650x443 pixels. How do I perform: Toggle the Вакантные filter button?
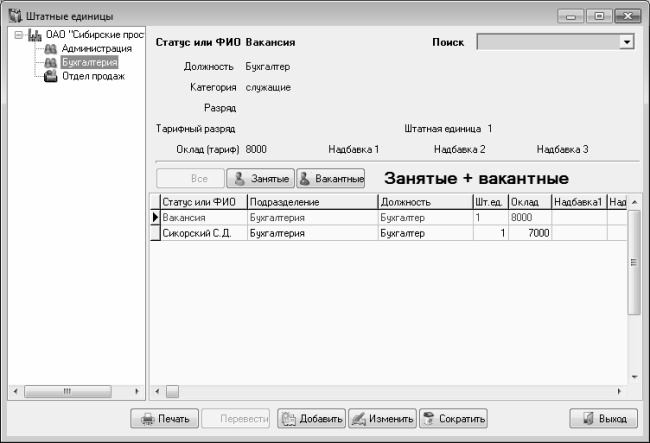point(331,178)
